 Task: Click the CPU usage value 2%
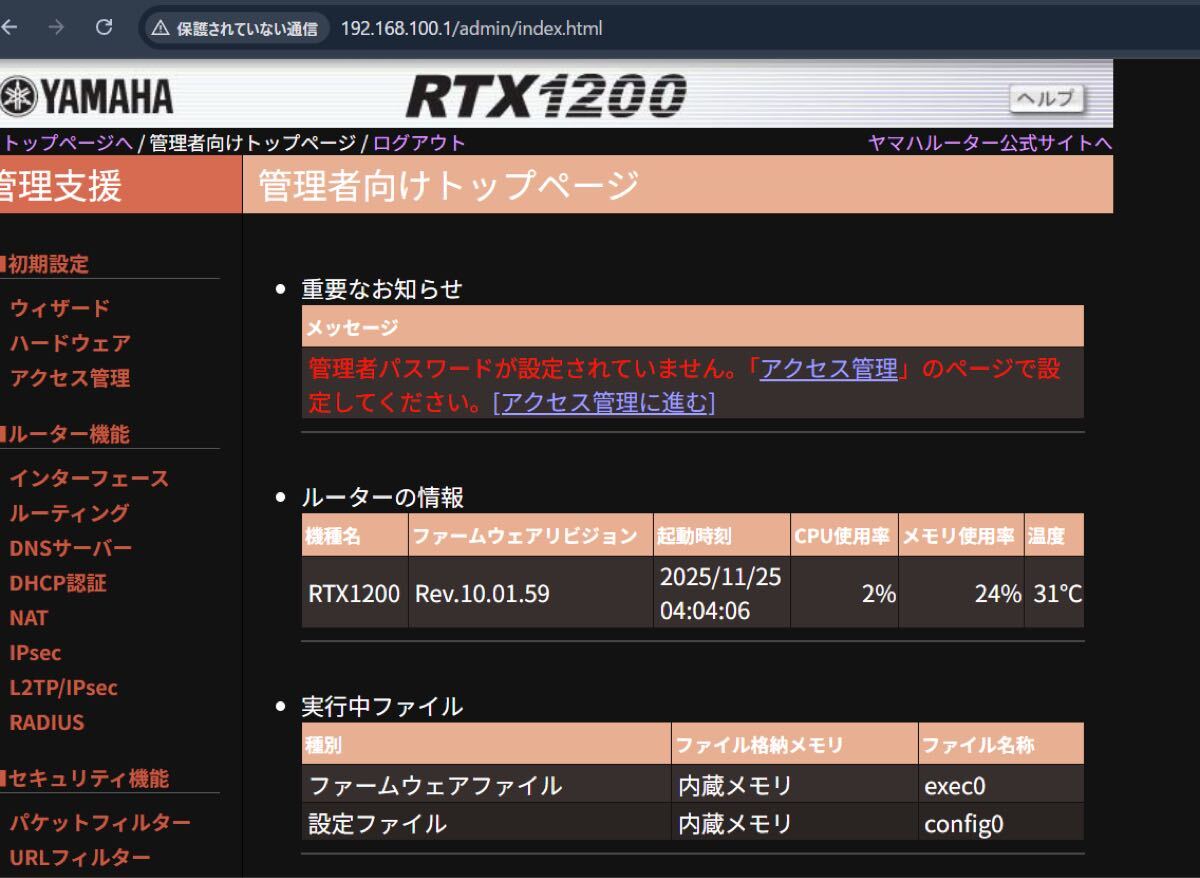tap(879, 593)
